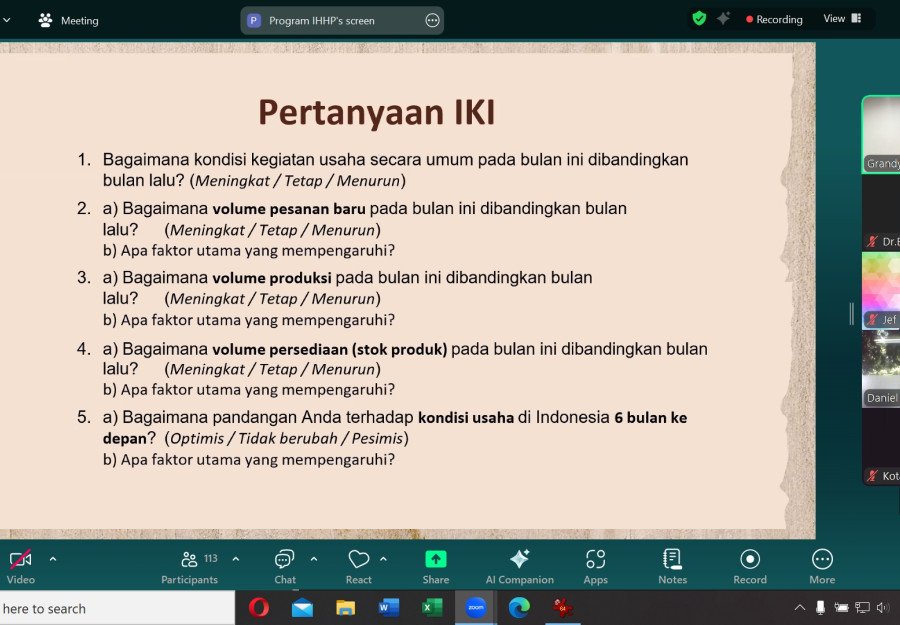Click the Program IHHP's screen label
This screenshot has height=625, width=900.
pyautogui.click(x=321, y=21)
